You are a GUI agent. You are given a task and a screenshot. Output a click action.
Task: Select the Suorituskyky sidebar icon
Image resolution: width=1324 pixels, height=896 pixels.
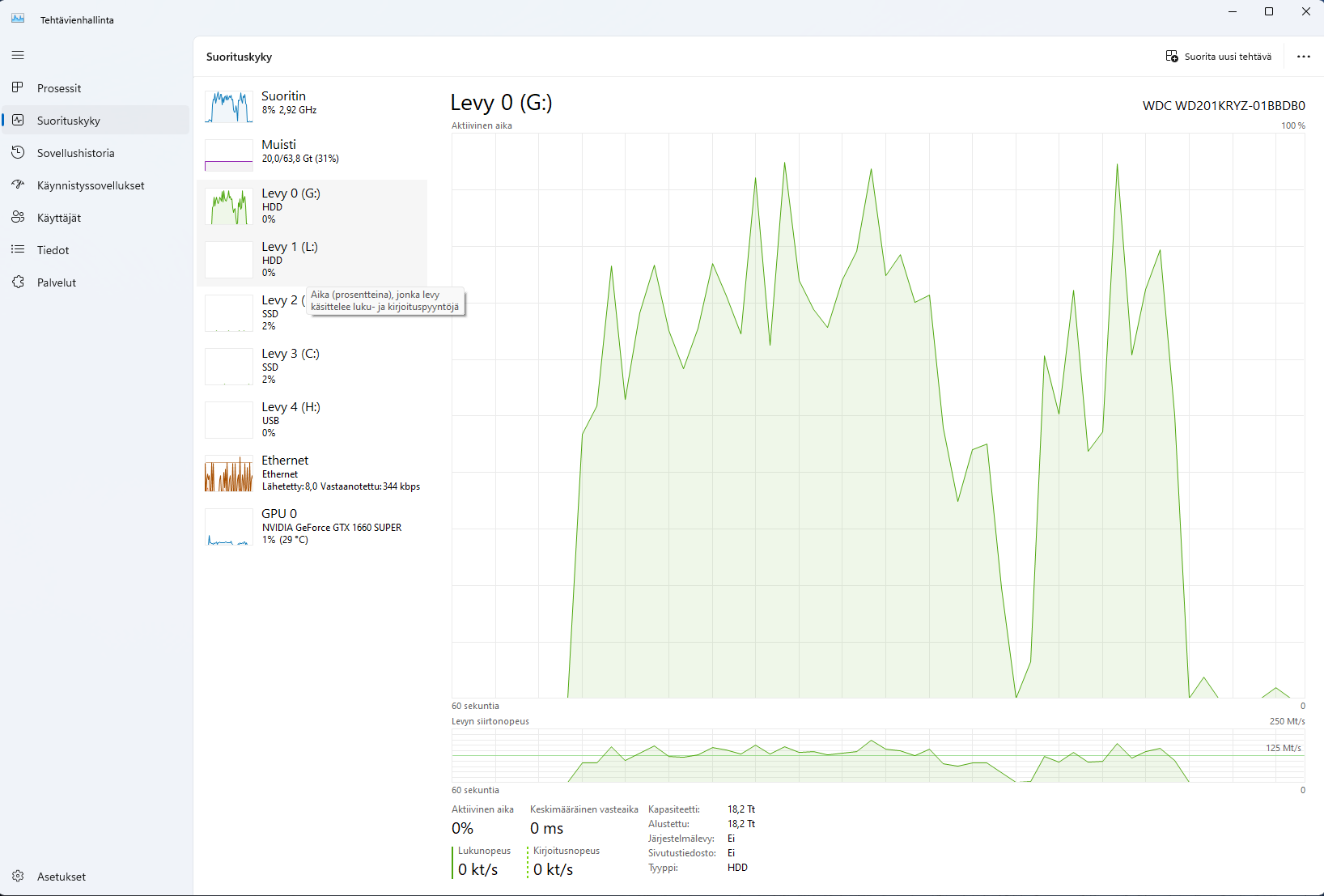[18, 120]
